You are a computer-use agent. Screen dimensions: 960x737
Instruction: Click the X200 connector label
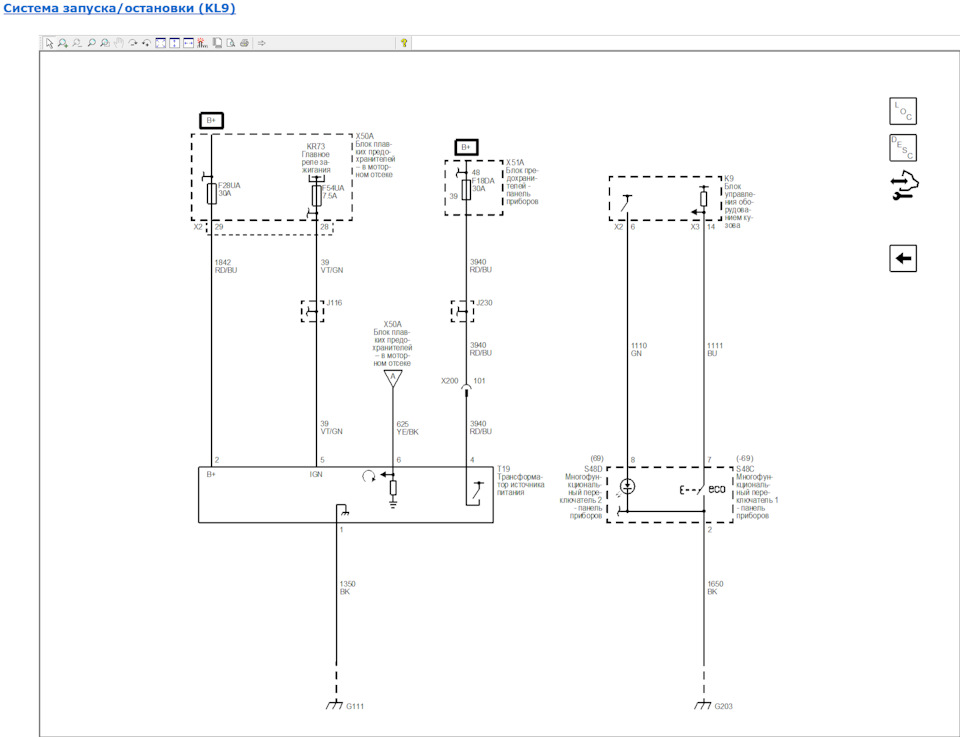(x=449, y=380)
